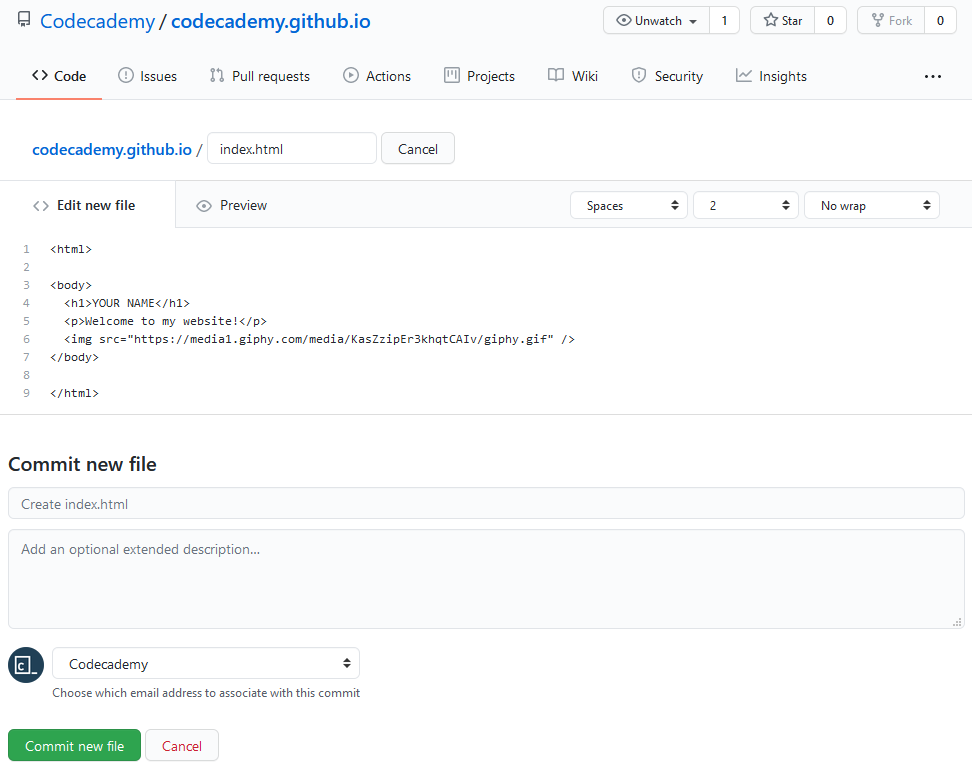Click the watcher count 1
972x768 pixels.
[724, 20]
